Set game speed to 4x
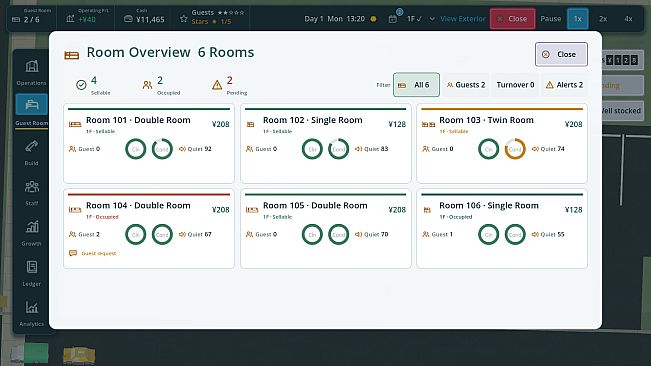The width and height of the screenshot is (651, 366). coord(628,19)
